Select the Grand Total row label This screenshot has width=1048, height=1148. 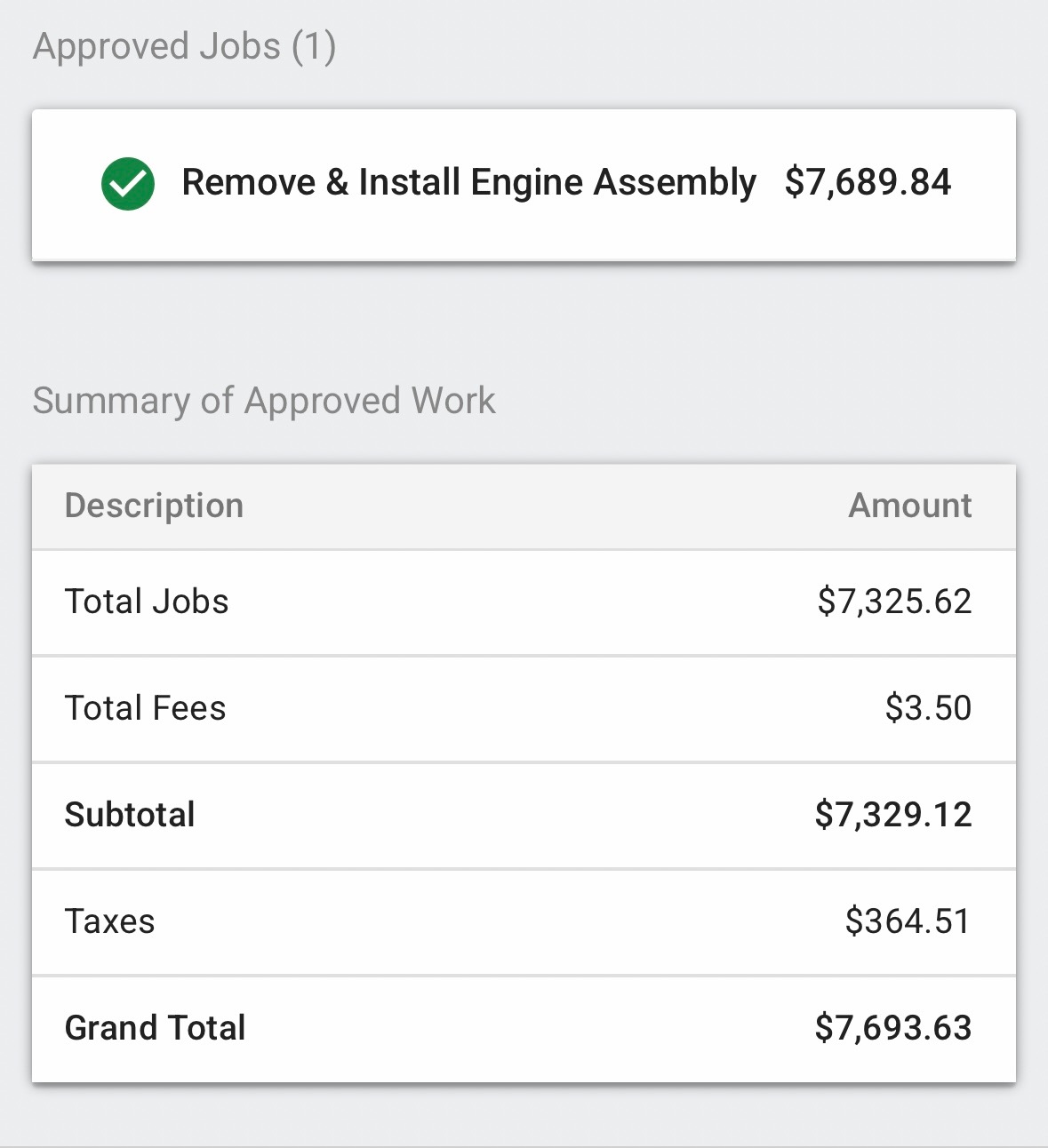[x=156, y=1028]
